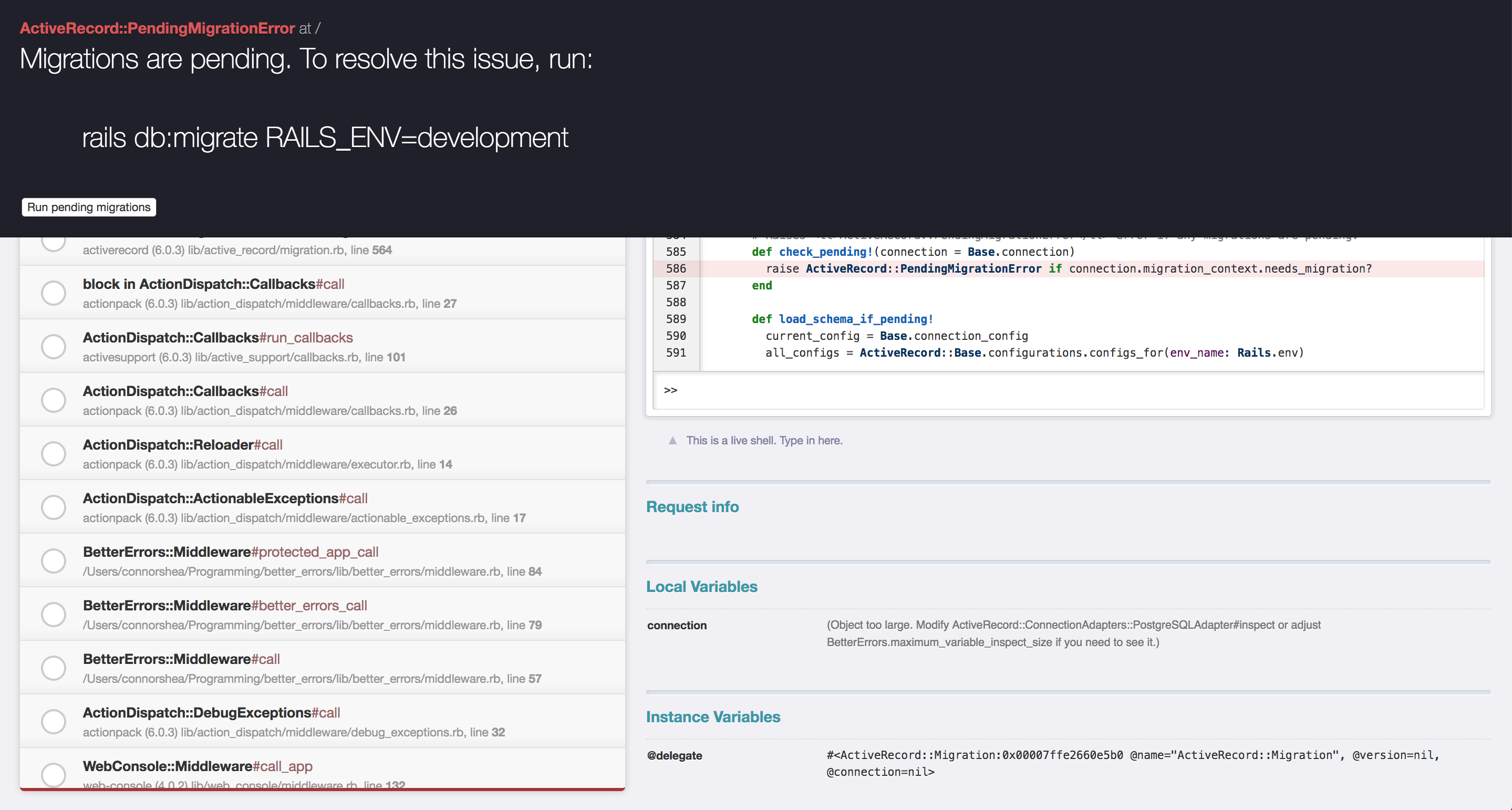Click the all_configs code line 591
The width and height of the screenshot is (1512, 810).
[1034, 353]
